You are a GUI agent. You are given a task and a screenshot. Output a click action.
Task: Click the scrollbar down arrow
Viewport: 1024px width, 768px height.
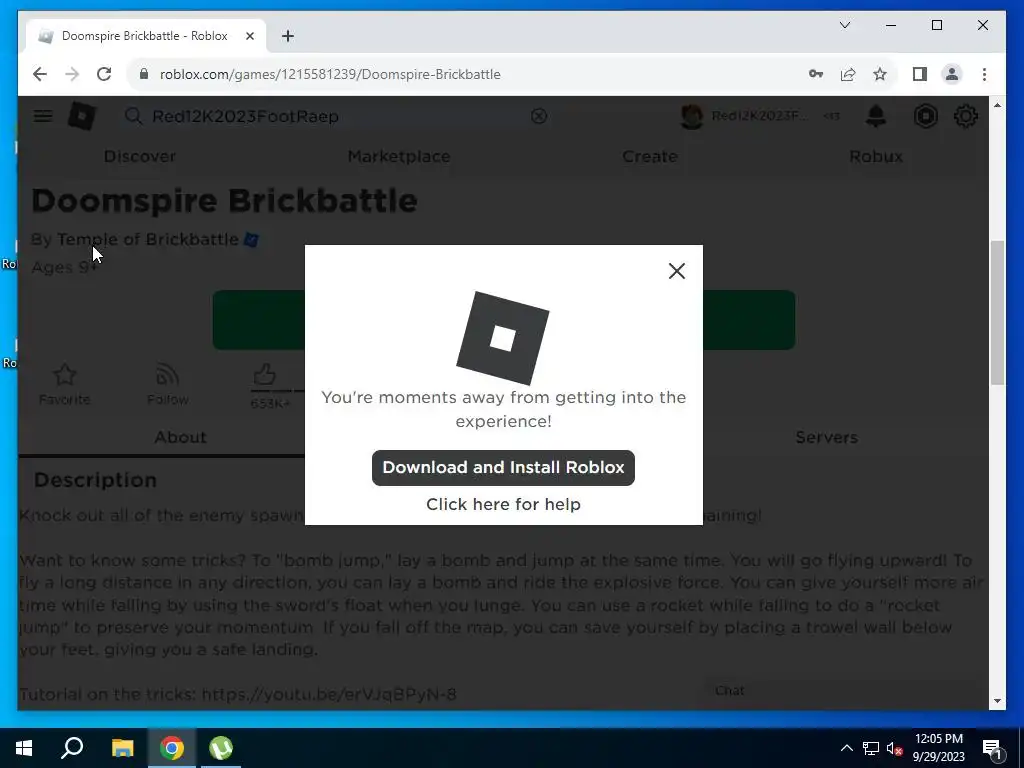pyautogui.click(x=997, y=701)
